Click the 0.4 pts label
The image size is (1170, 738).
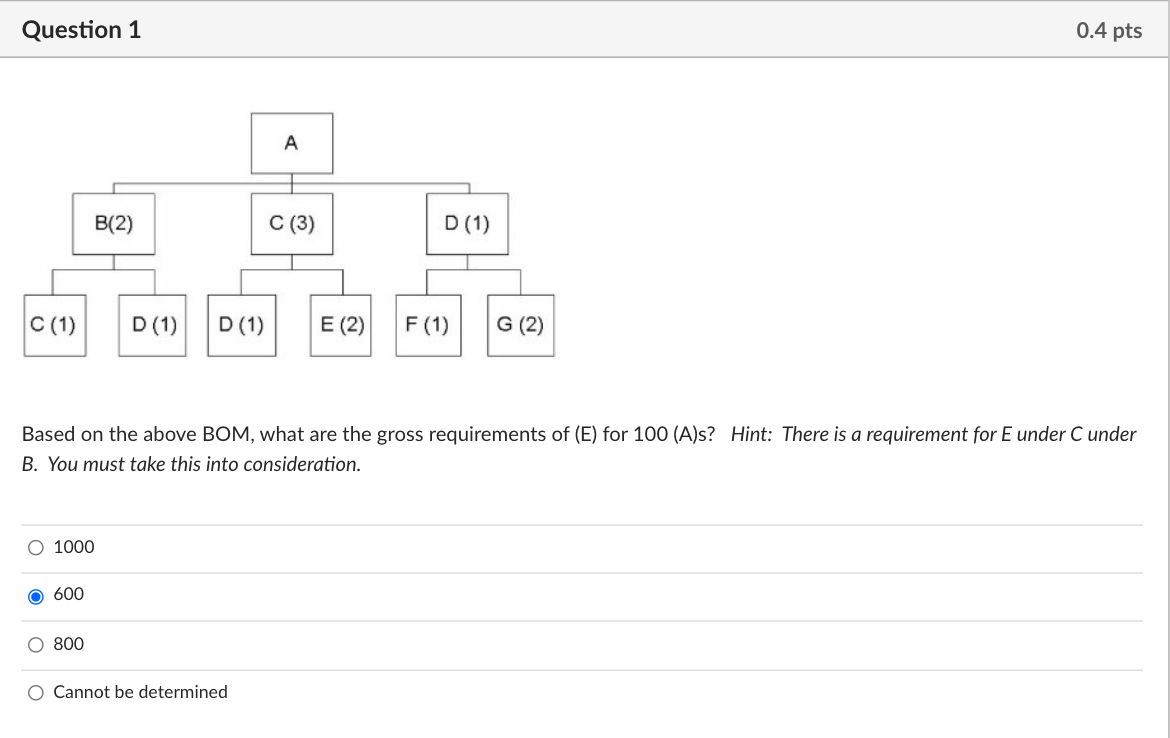[x=1108, y=29]
